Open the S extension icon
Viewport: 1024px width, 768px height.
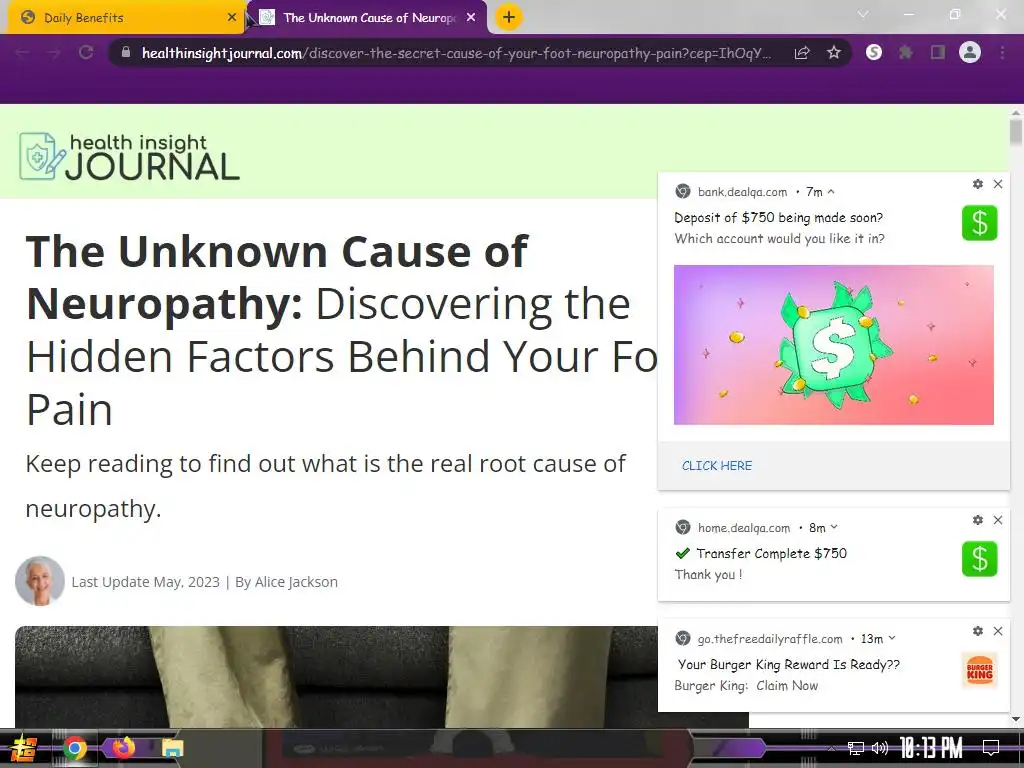point(874,52)
